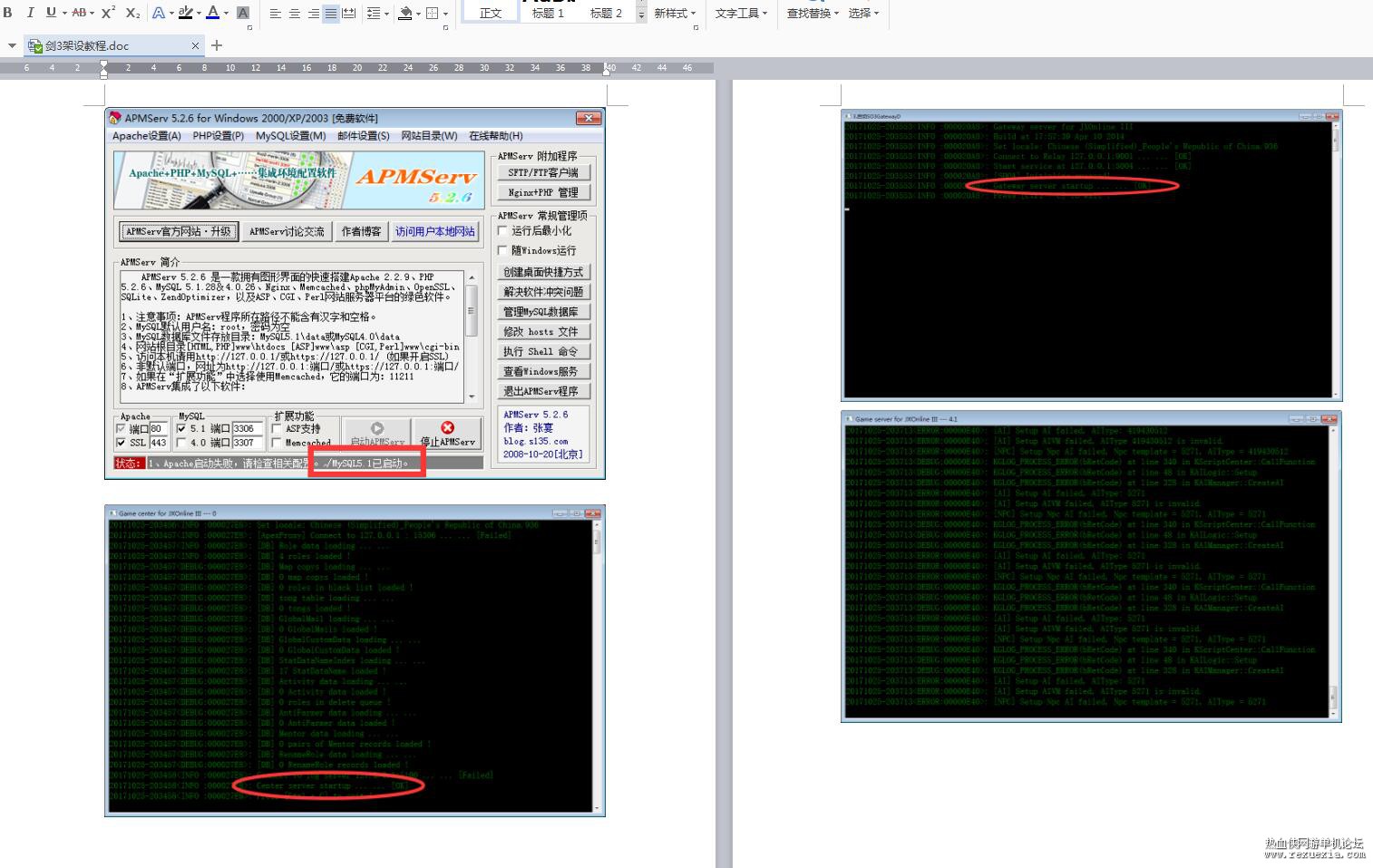The image size is (1373, 868).
Task: Apply underline to text
Action: [x=51, y=13]
